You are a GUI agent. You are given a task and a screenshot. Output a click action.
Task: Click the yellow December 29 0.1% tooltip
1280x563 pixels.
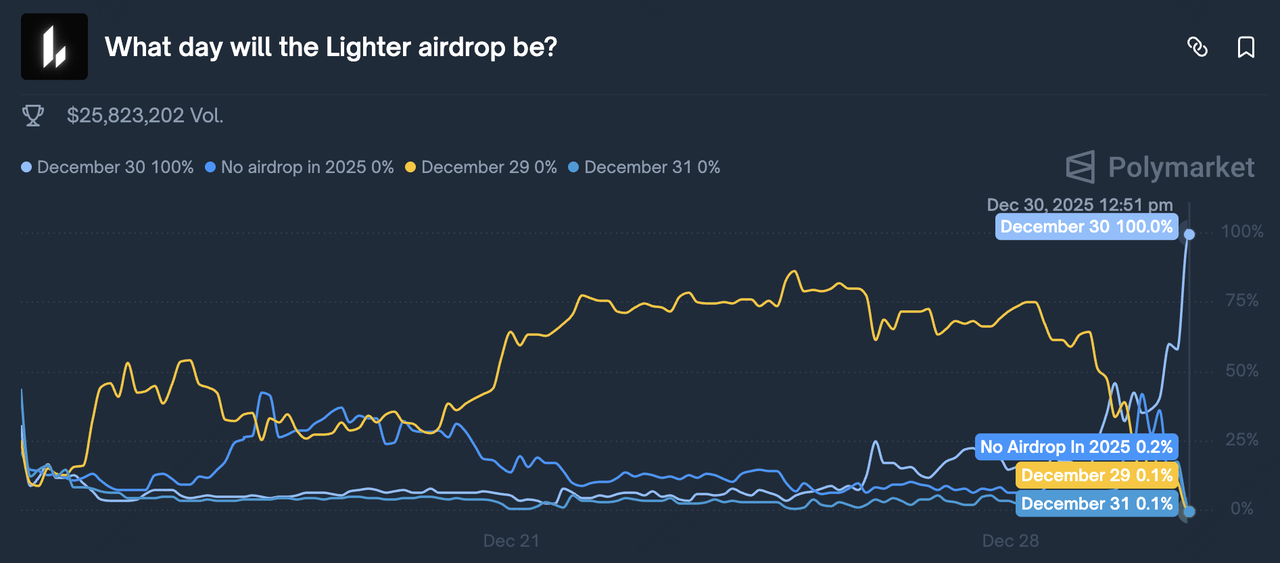[x=1096, y=476]
